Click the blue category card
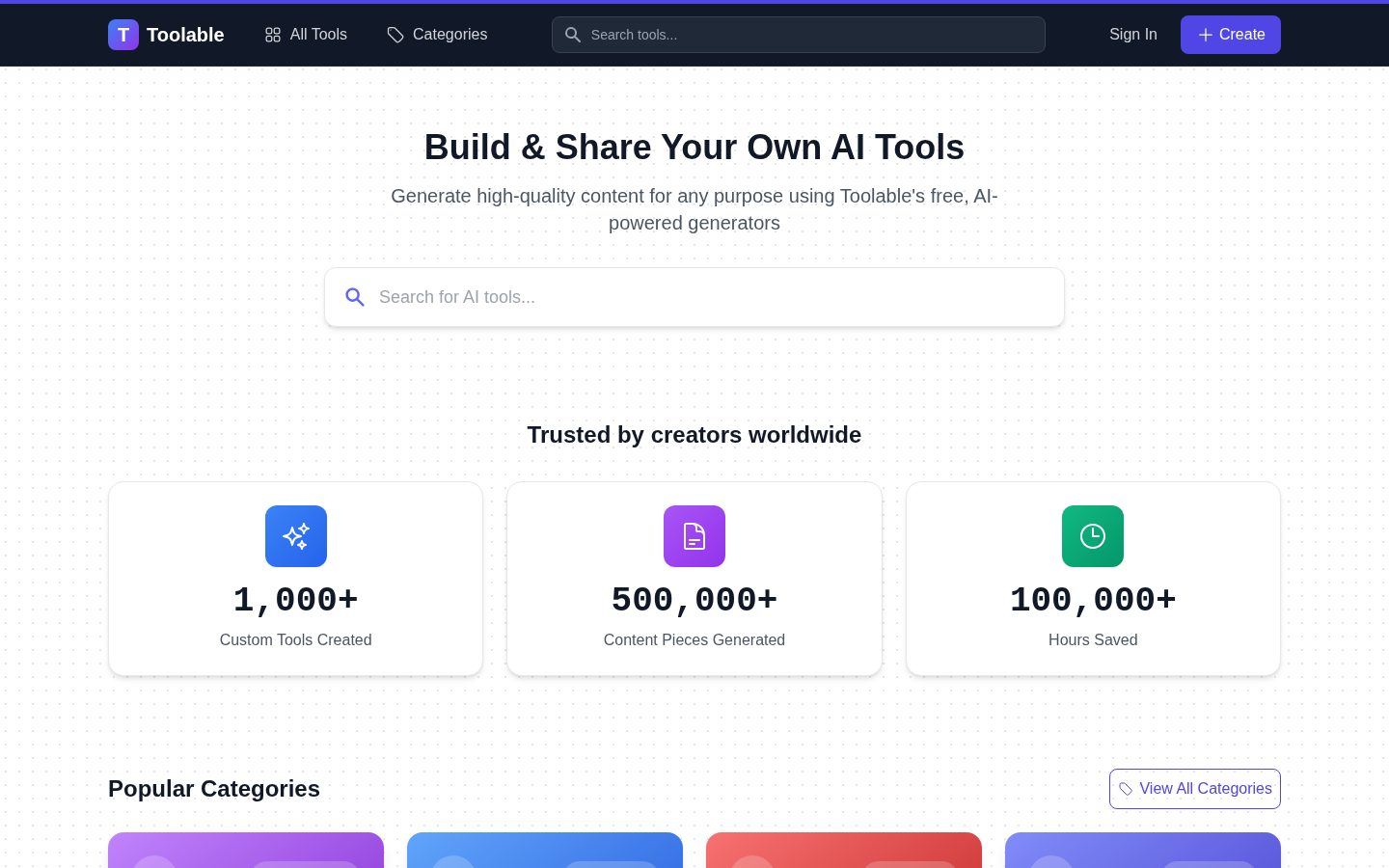This screenshot has width=1389, height=868. (545, 851)
